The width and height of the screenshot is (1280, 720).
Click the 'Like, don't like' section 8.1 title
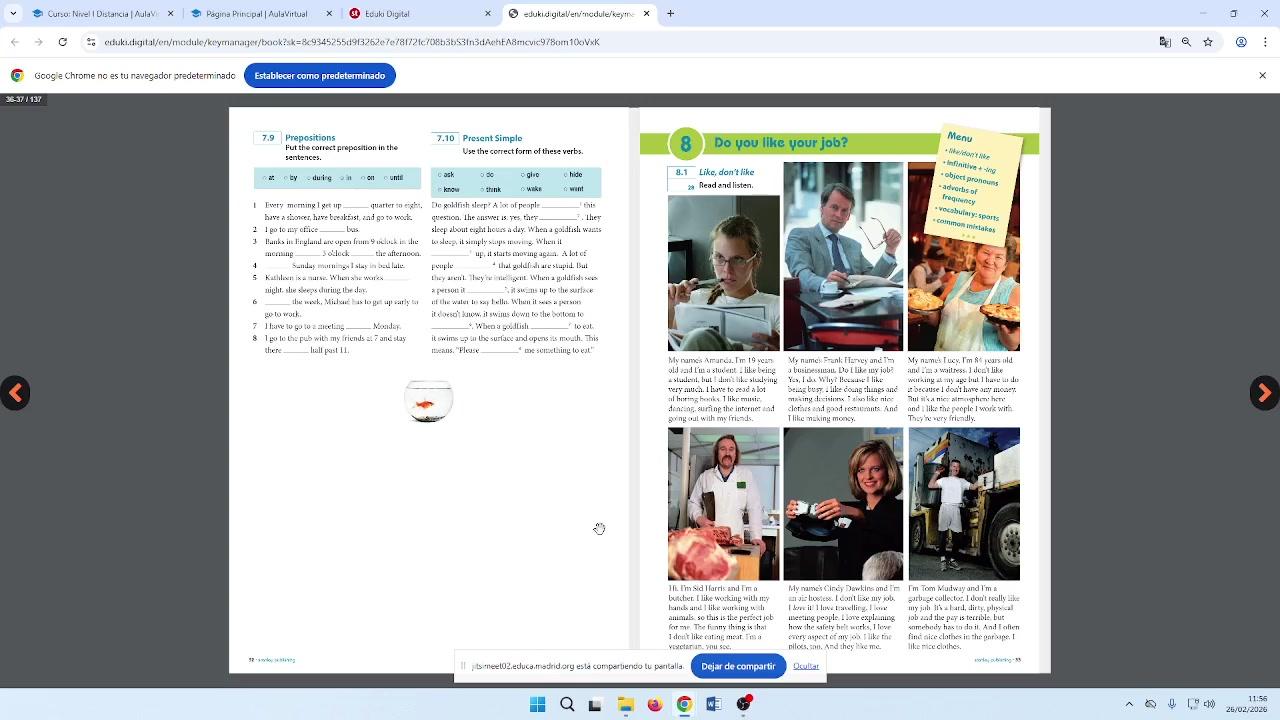[x=726, y=172]
